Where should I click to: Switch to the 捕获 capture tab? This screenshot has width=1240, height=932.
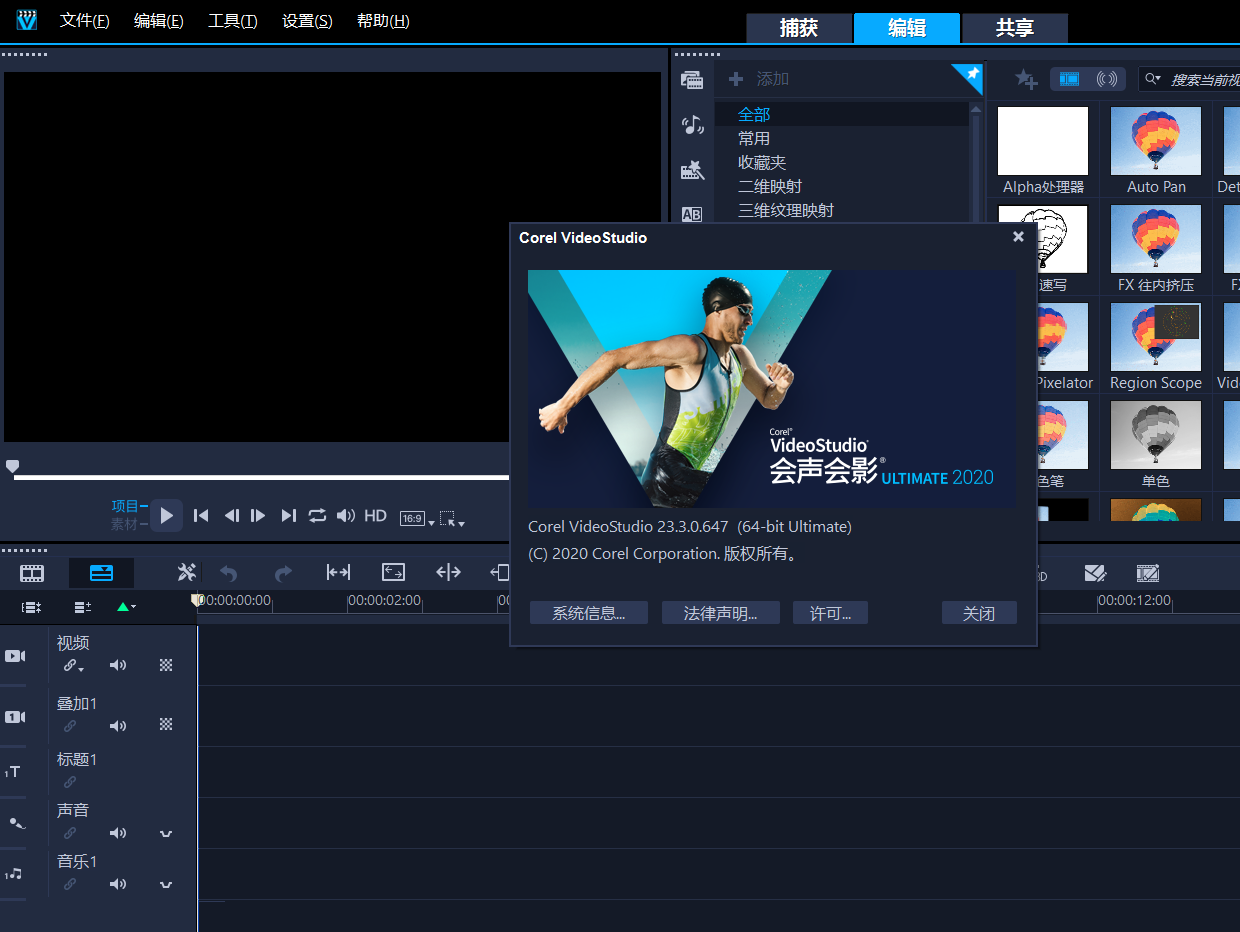coord(799,28)
